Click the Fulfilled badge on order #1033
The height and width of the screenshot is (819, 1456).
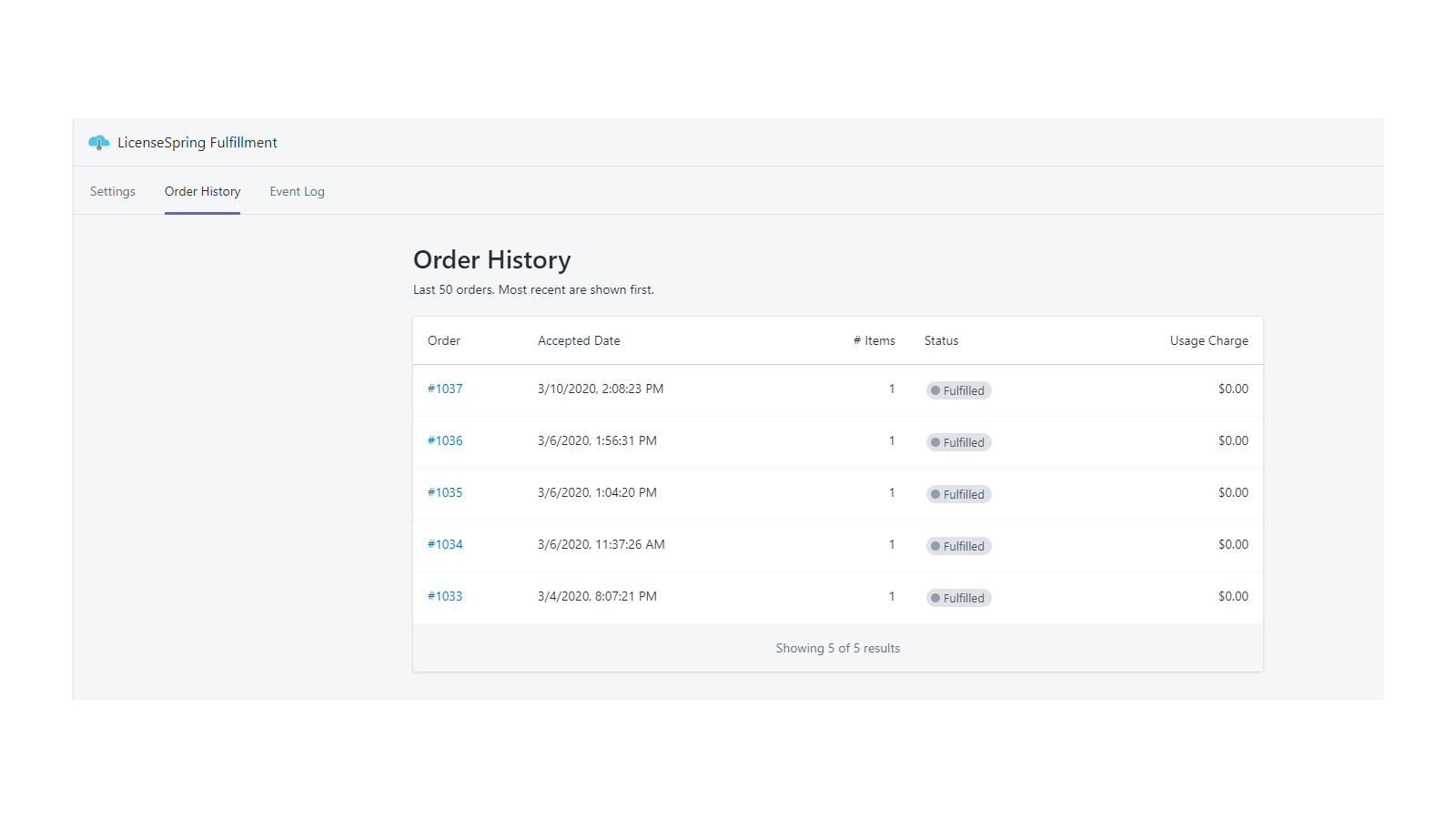958,597
